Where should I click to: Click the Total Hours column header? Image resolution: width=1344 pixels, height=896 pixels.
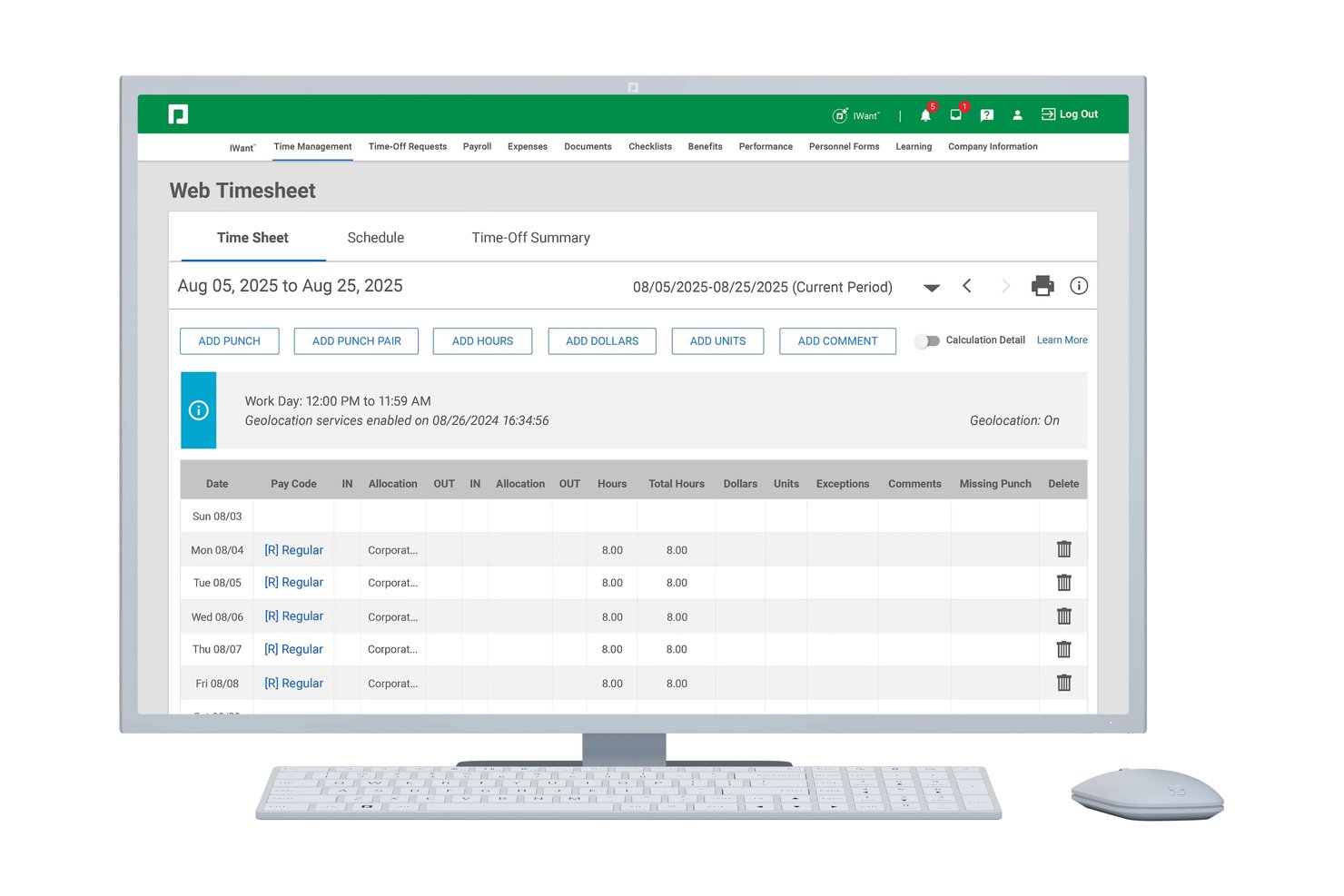(677, 484)
